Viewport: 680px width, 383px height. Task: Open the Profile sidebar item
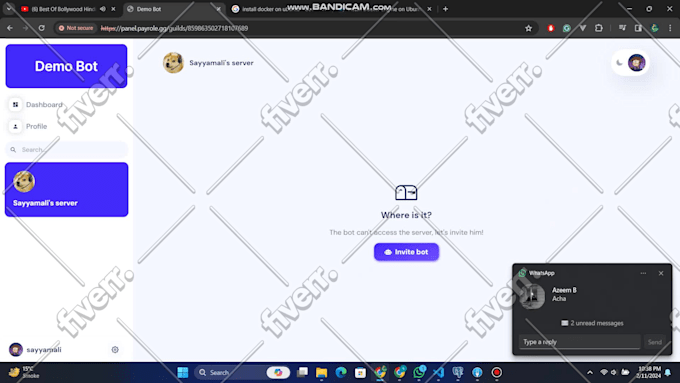pyautogui.click(x=28, y=126)
